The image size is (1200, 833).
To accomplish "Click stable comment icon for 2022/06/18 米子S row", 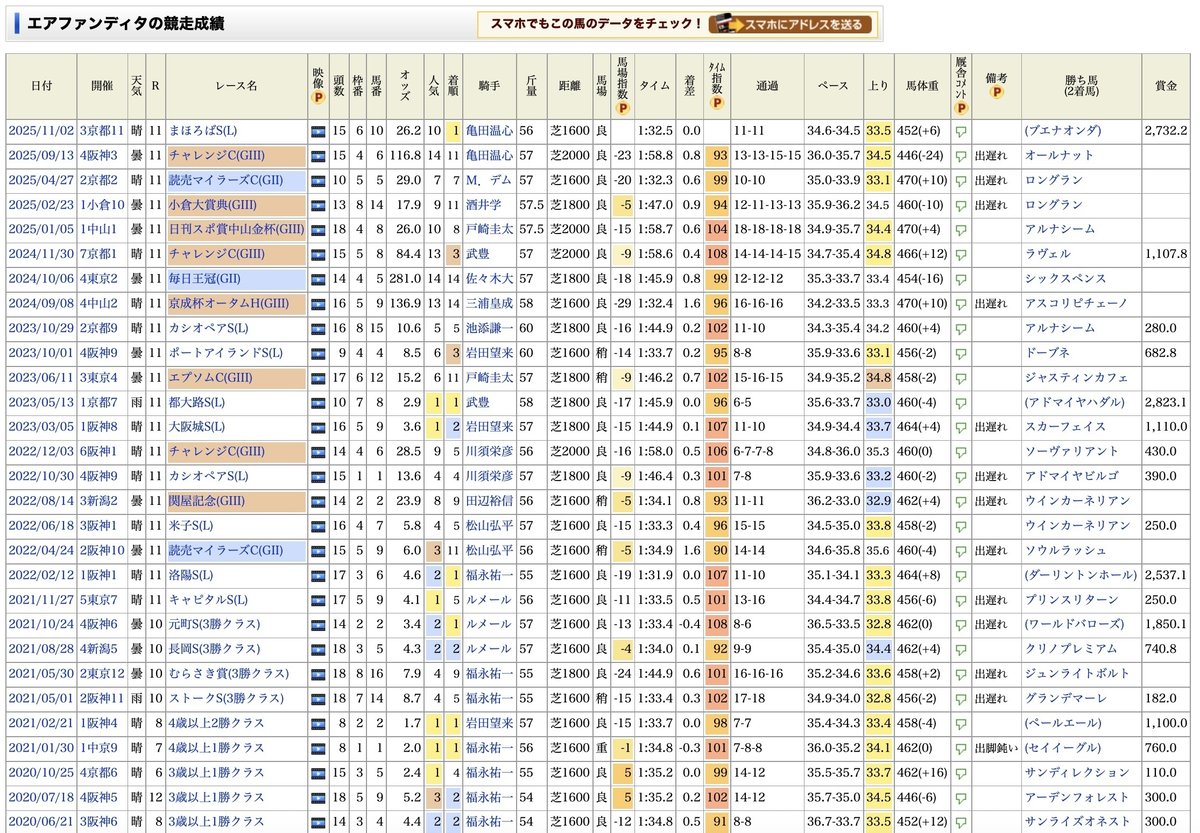I will (961, 525).
